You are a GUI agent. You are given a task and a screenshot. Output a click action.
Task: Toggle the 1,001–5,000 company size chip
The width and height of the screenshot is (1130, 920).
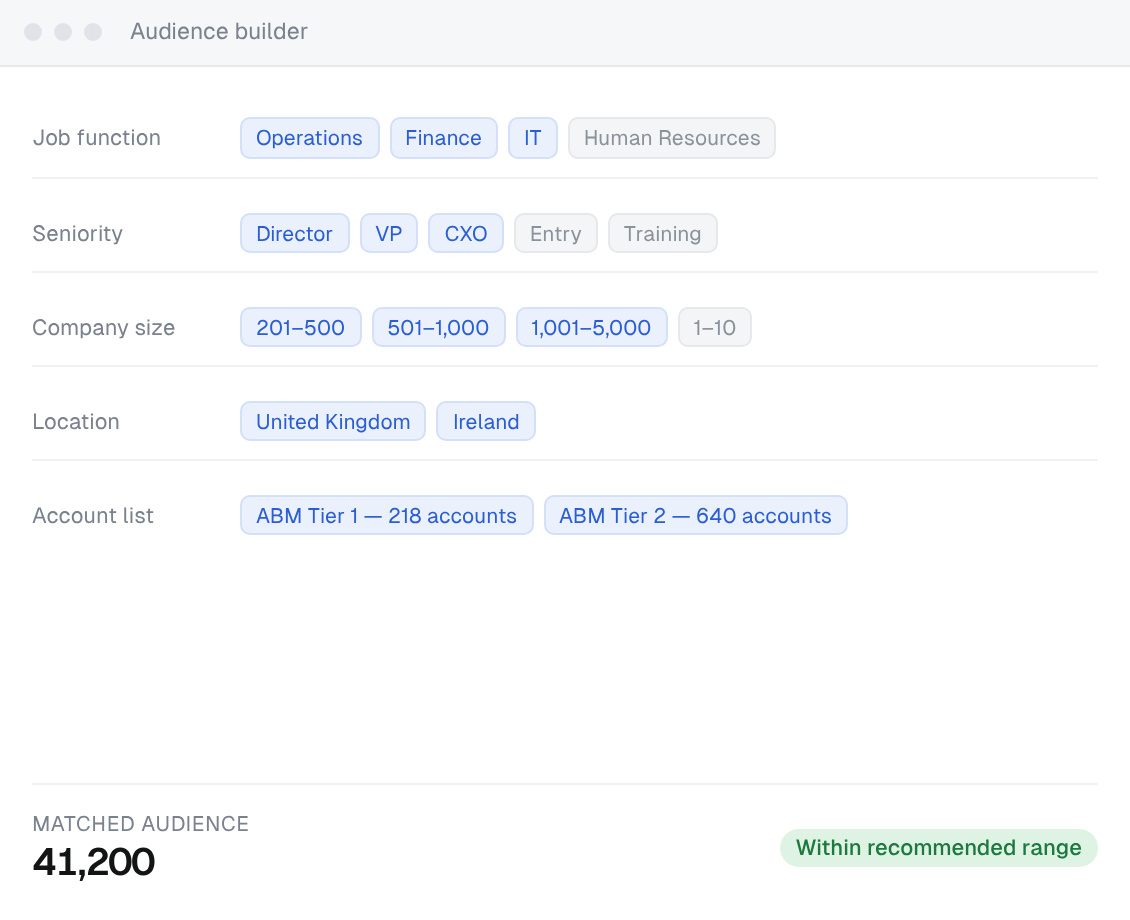pyautogui.click(x=591, y=327)
